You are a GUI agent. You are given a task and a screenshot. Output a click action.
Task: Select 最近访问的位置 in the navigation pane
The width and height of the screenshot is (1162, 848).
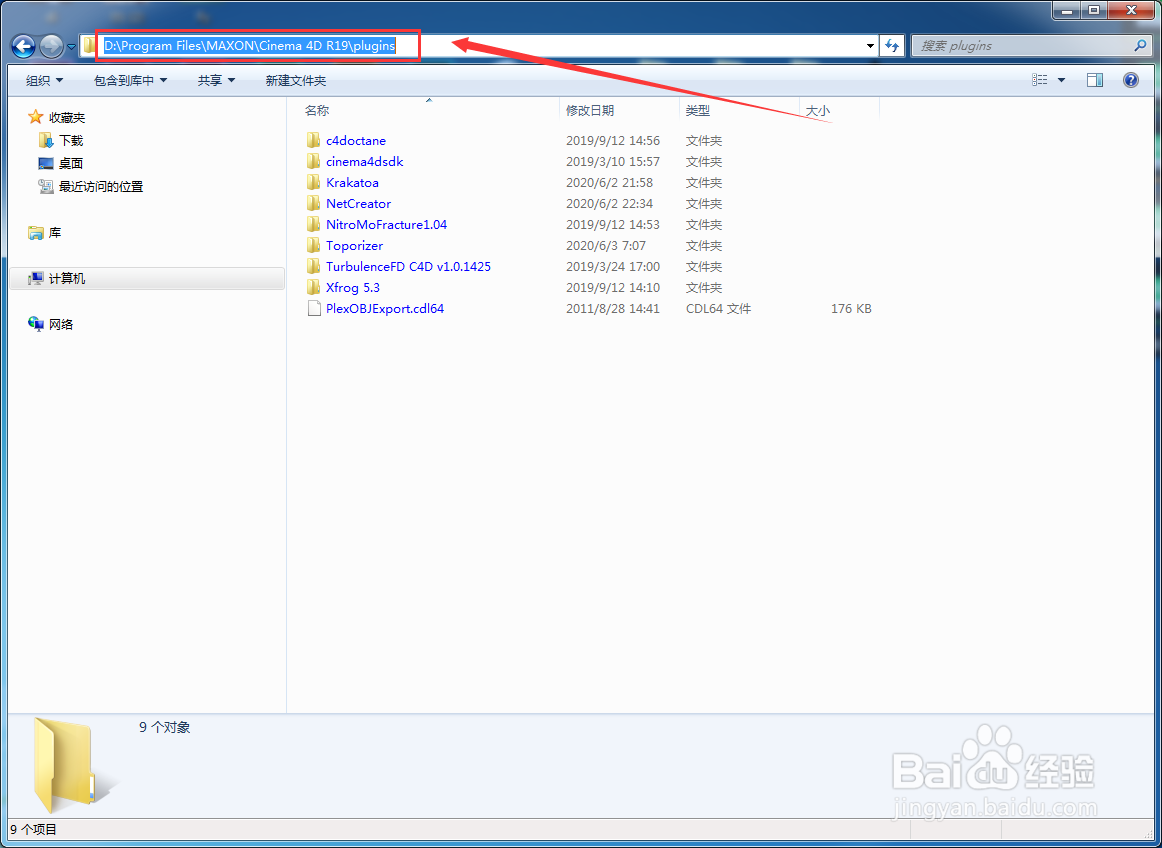[x=101, y=187]
